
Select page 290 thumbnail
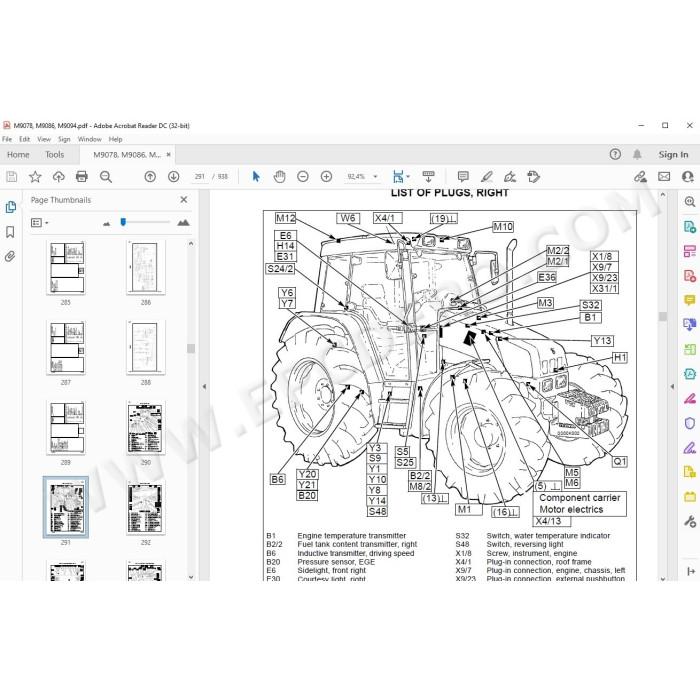click(x=146, y=427)
